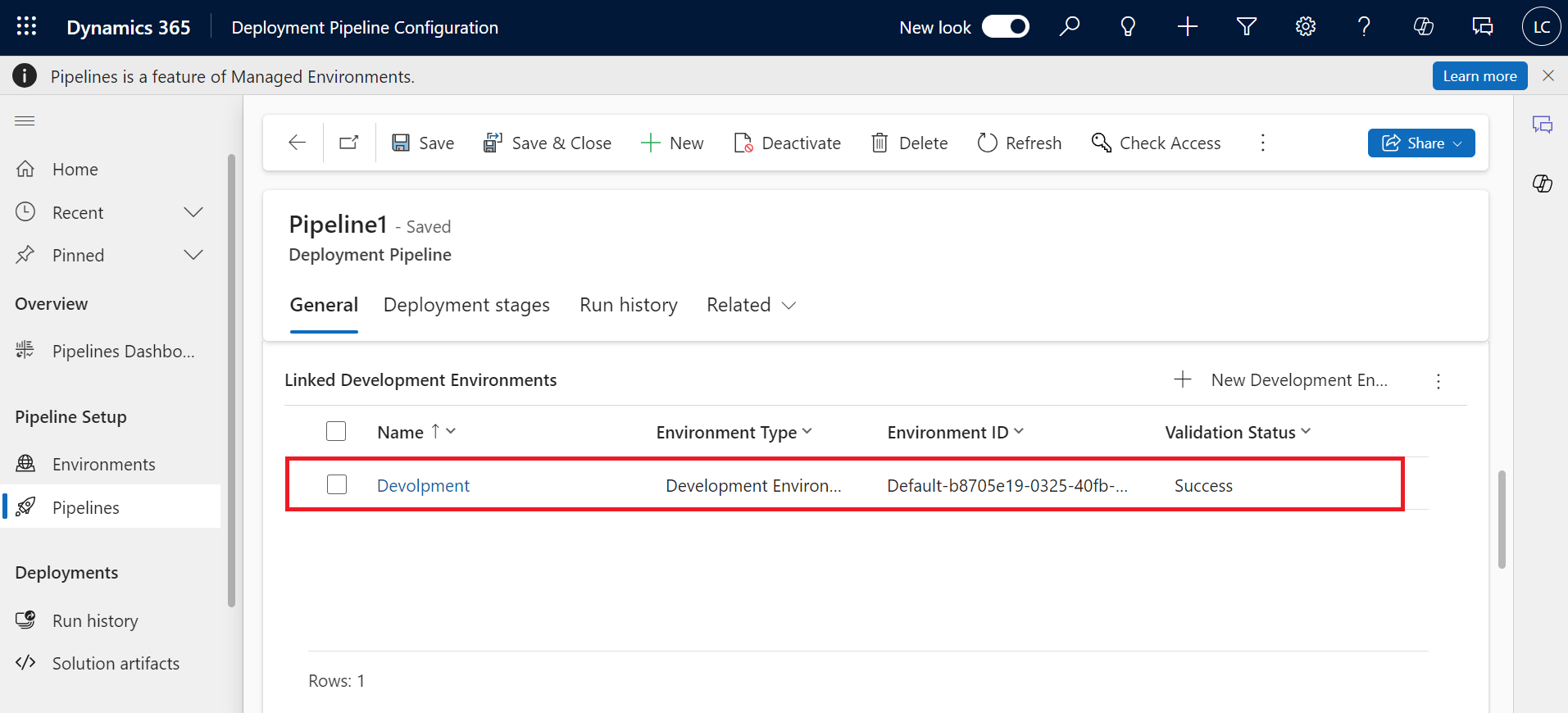Open record in new window icon
Screen dimensions: 1568x713
[x=349, y=143]
